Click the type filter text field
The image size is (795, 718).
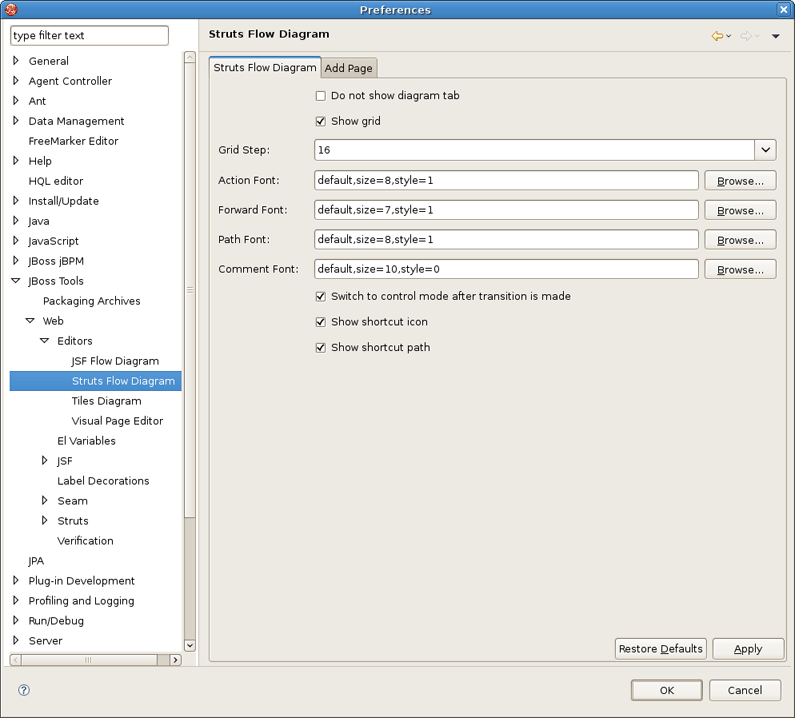tap(89, 35)
